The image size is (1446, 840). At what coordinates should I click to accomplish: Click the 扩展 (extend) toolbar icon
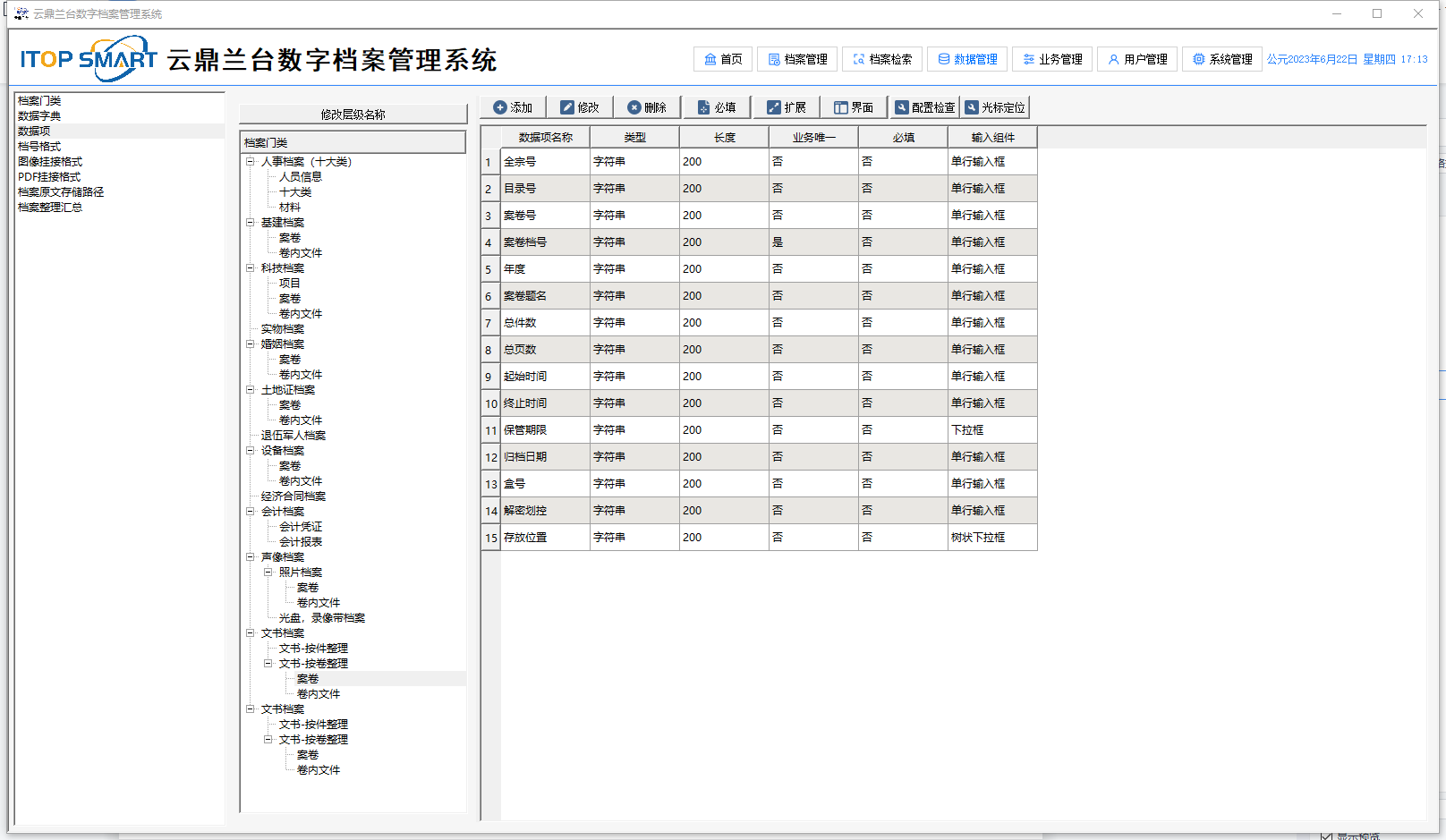(x=774, y=107)
